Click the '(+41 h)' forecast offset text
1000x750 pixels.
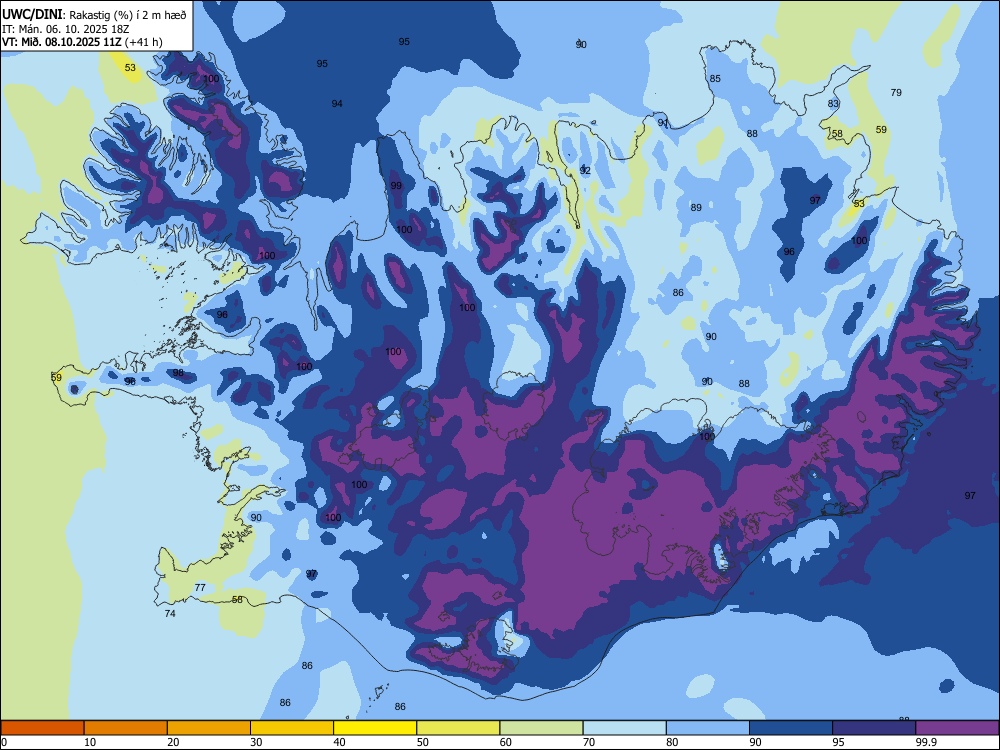click(144, 43)
